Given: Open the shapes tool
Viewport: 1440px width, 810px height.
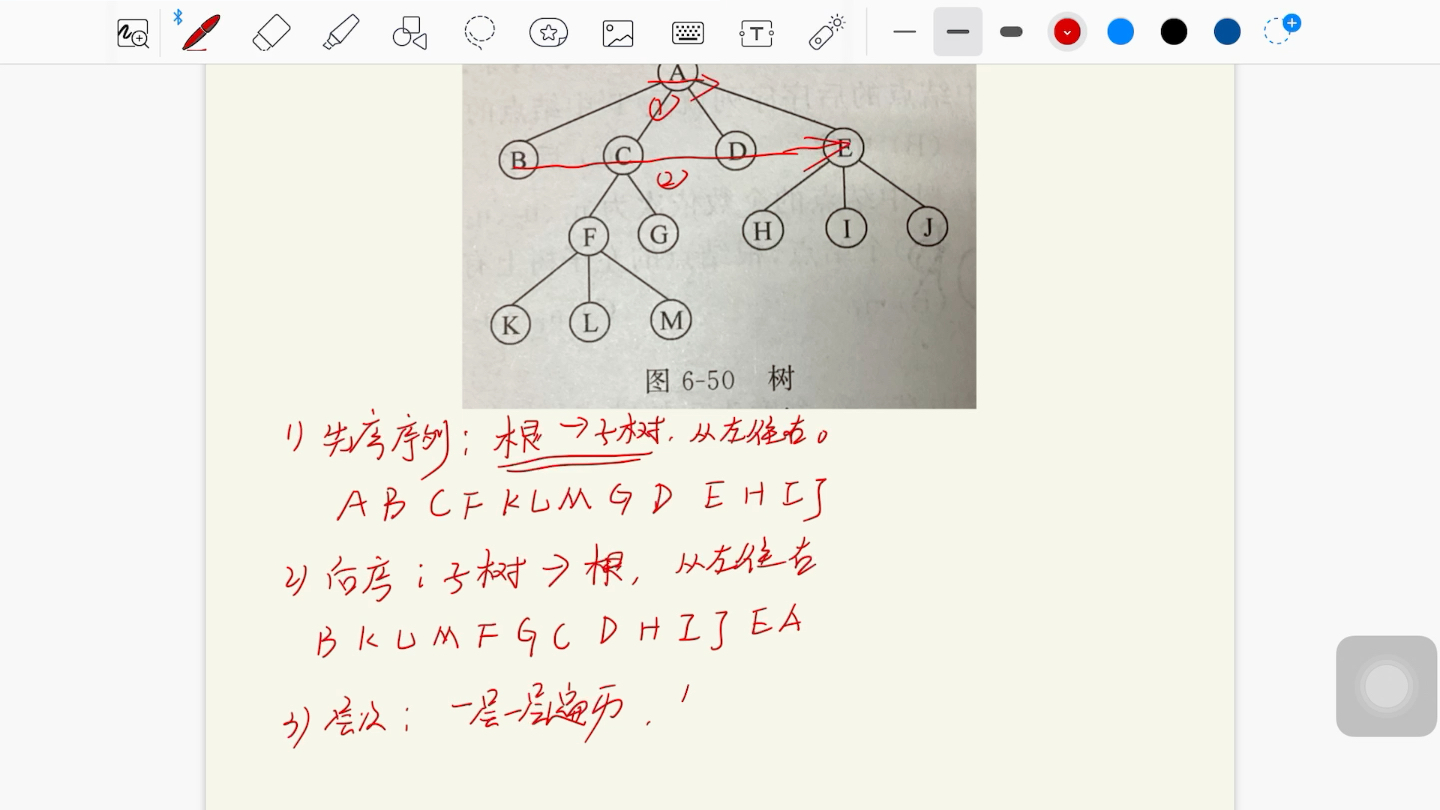Looking at the screenshot, I should [410, 31].
